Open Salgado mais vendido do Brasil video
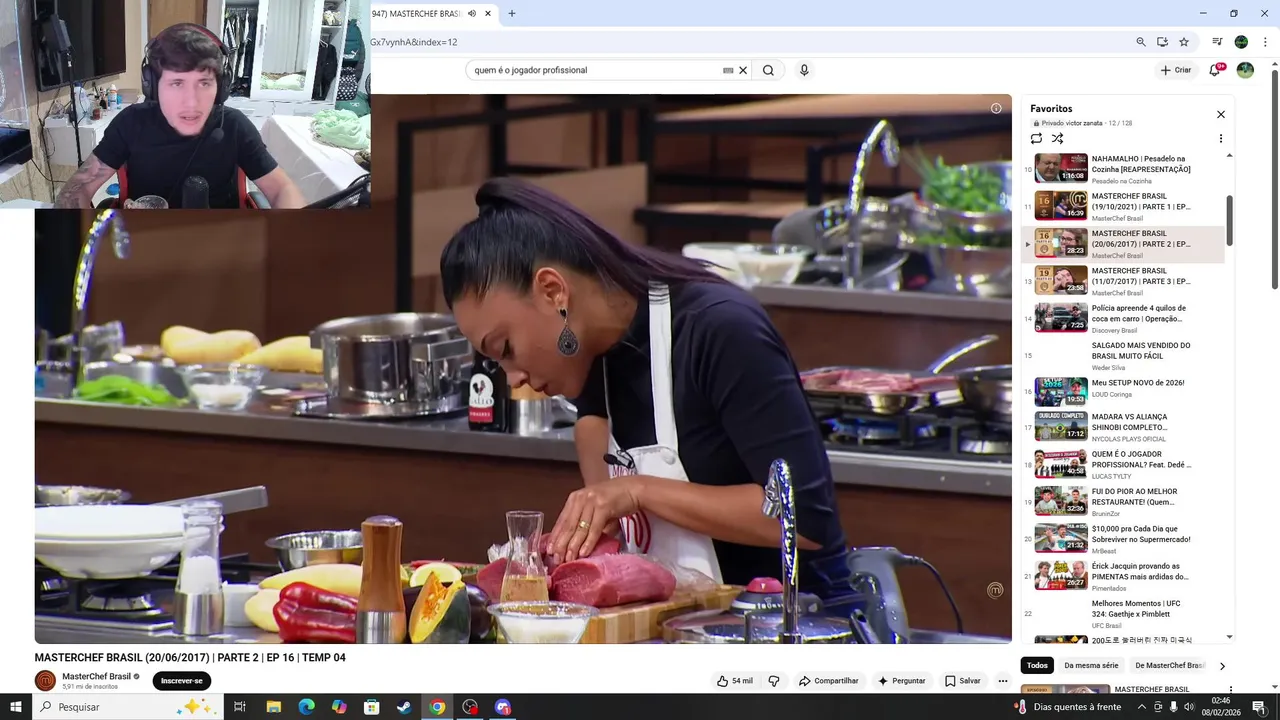Image resolution: width=1280 pixels, height=720 pixels. pyautogui.click(x=1123, y=356)
